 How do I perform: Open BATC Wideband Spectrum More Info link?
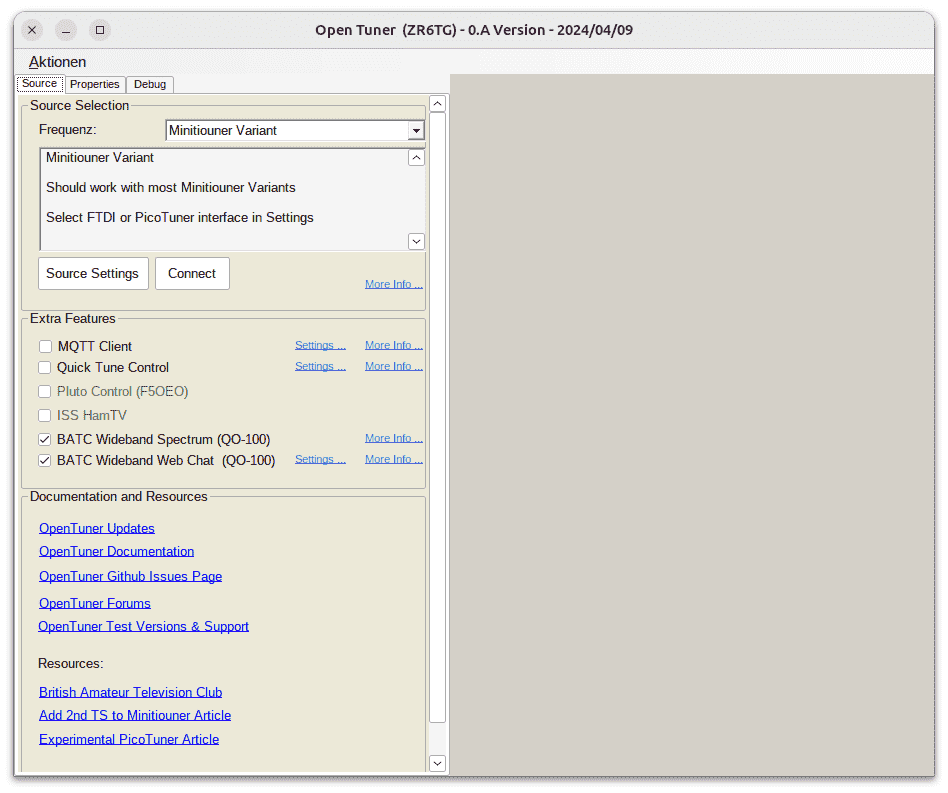(x=394, y=438)
